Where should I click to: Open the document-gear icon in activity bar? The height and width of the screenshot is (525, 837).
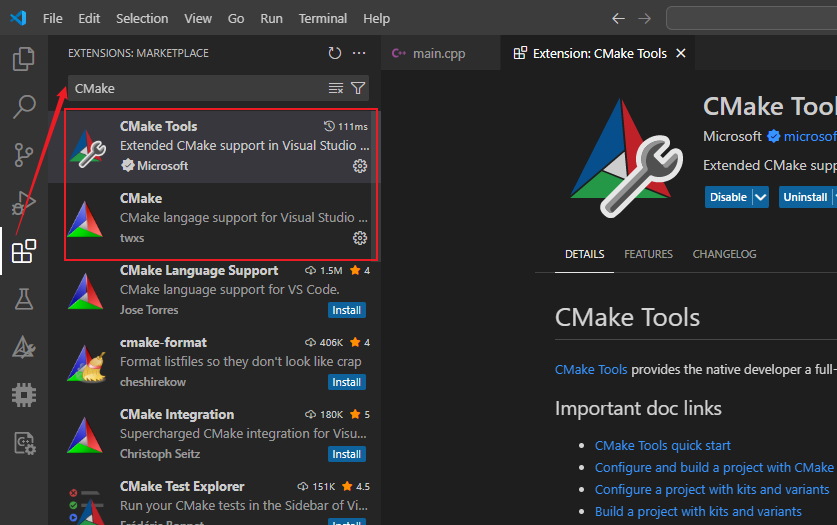23,443
